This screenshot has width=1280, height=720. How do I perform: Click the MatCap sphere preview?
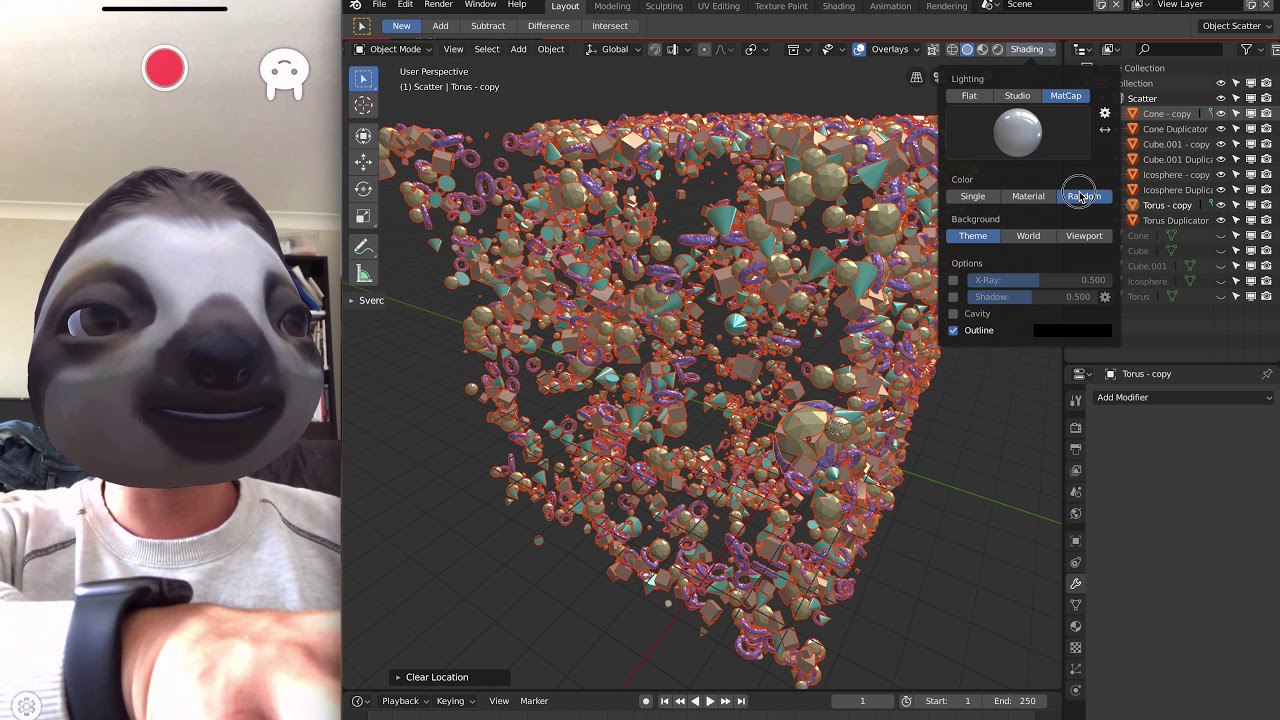[1018, 133]
